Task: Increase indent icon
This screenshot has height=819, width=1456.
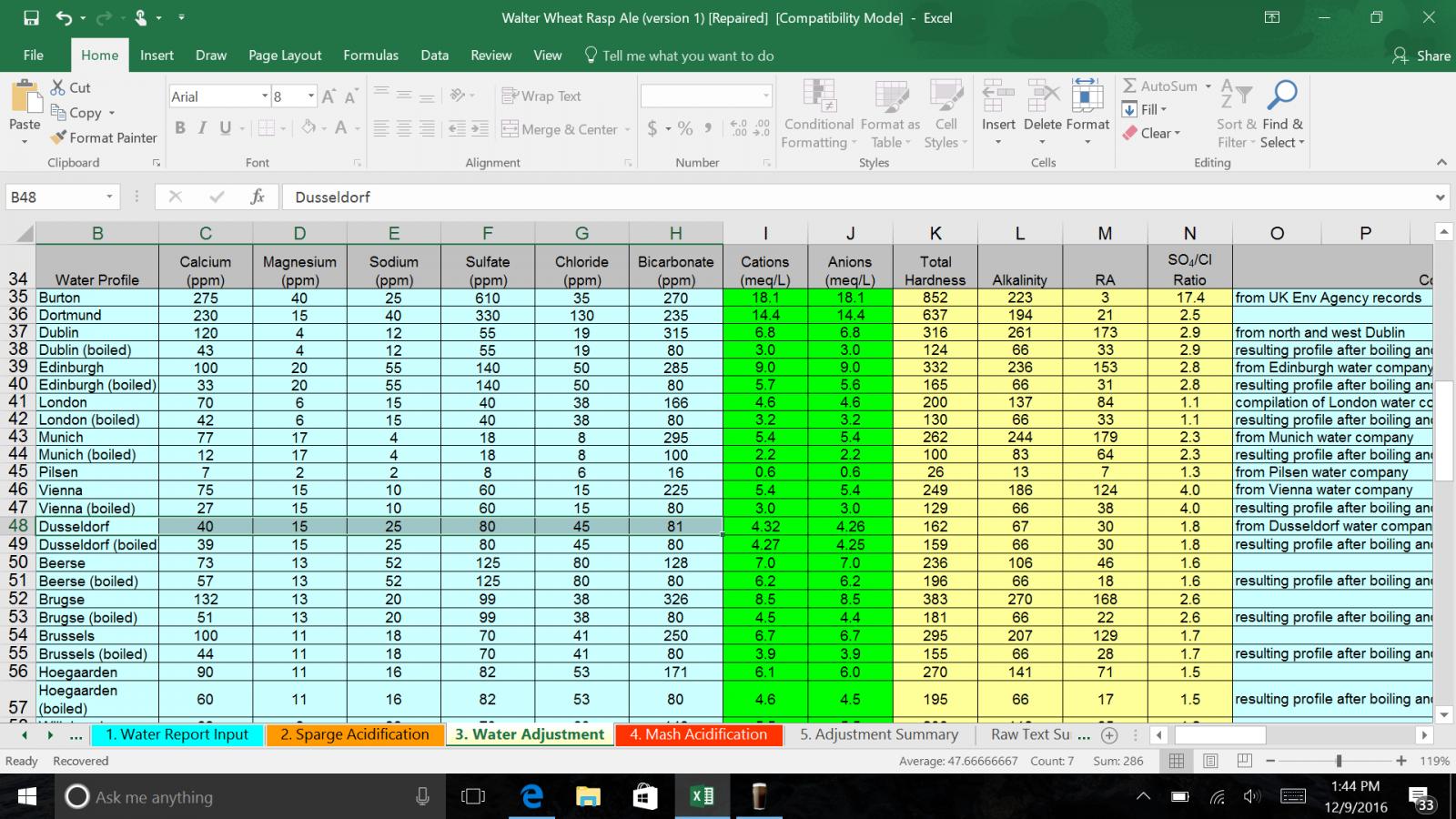Action: [x=480, y=128]
